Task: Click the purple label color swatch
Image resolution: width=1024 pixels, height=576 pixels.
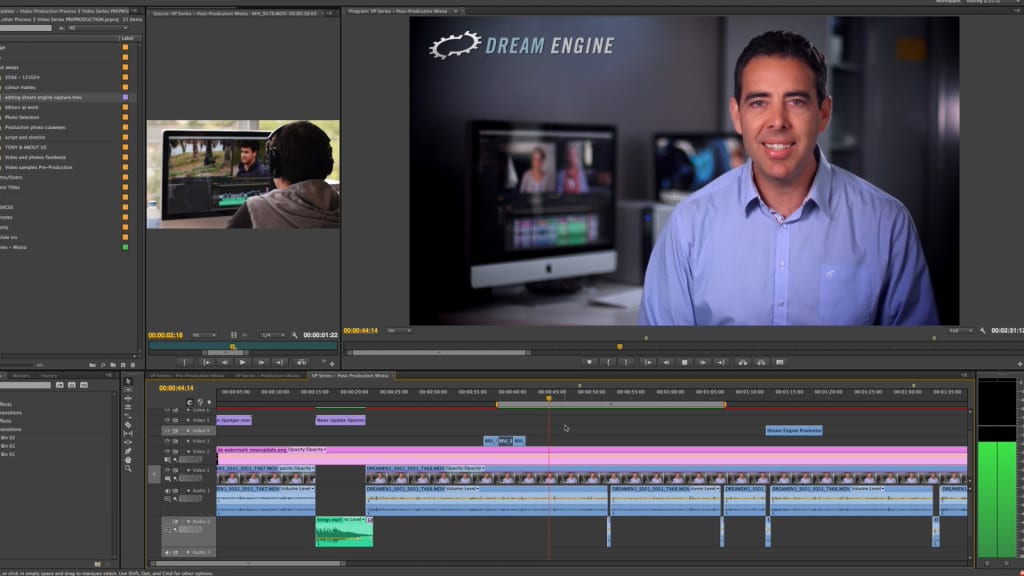Action: 125,97
